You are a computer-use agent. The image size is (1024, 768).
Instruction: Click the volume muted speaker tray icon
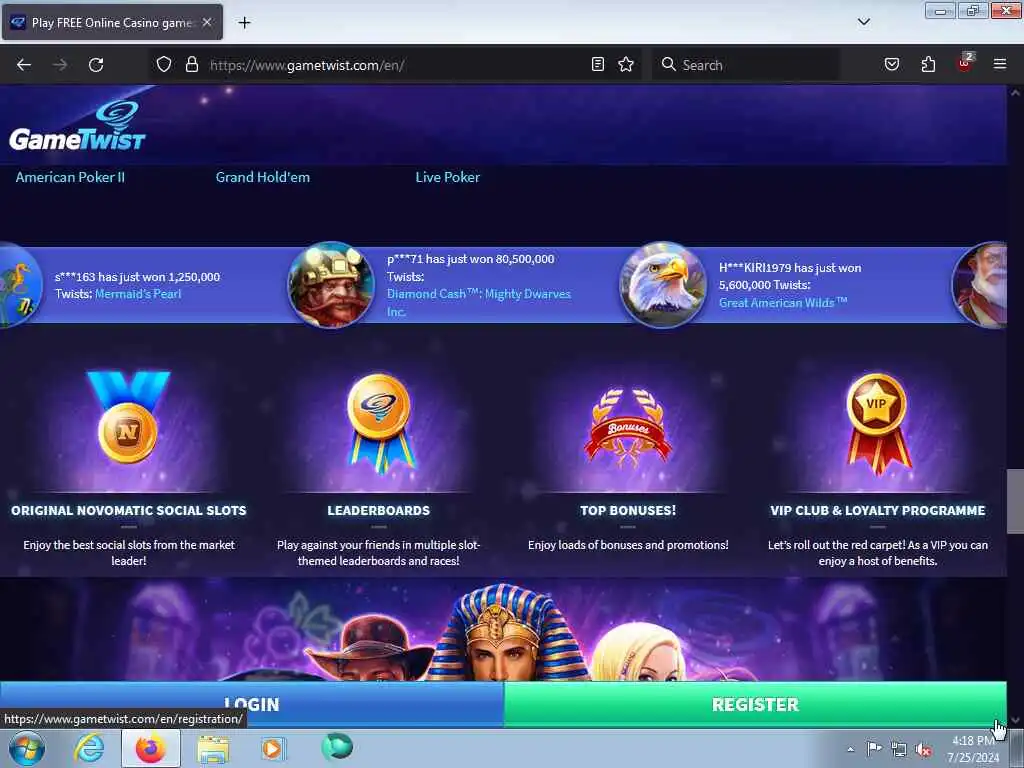point(923,749)
